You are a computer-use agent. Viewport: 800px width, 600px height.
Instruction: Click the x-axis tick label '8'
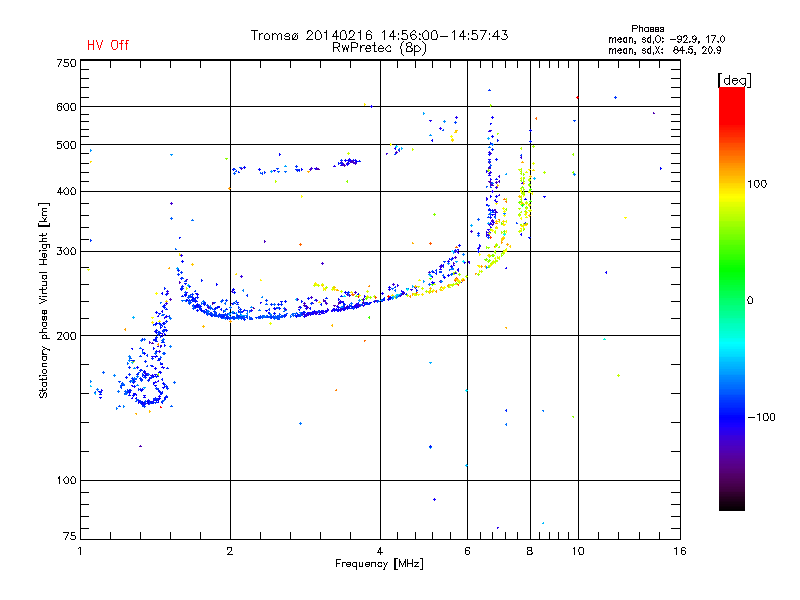530,551
